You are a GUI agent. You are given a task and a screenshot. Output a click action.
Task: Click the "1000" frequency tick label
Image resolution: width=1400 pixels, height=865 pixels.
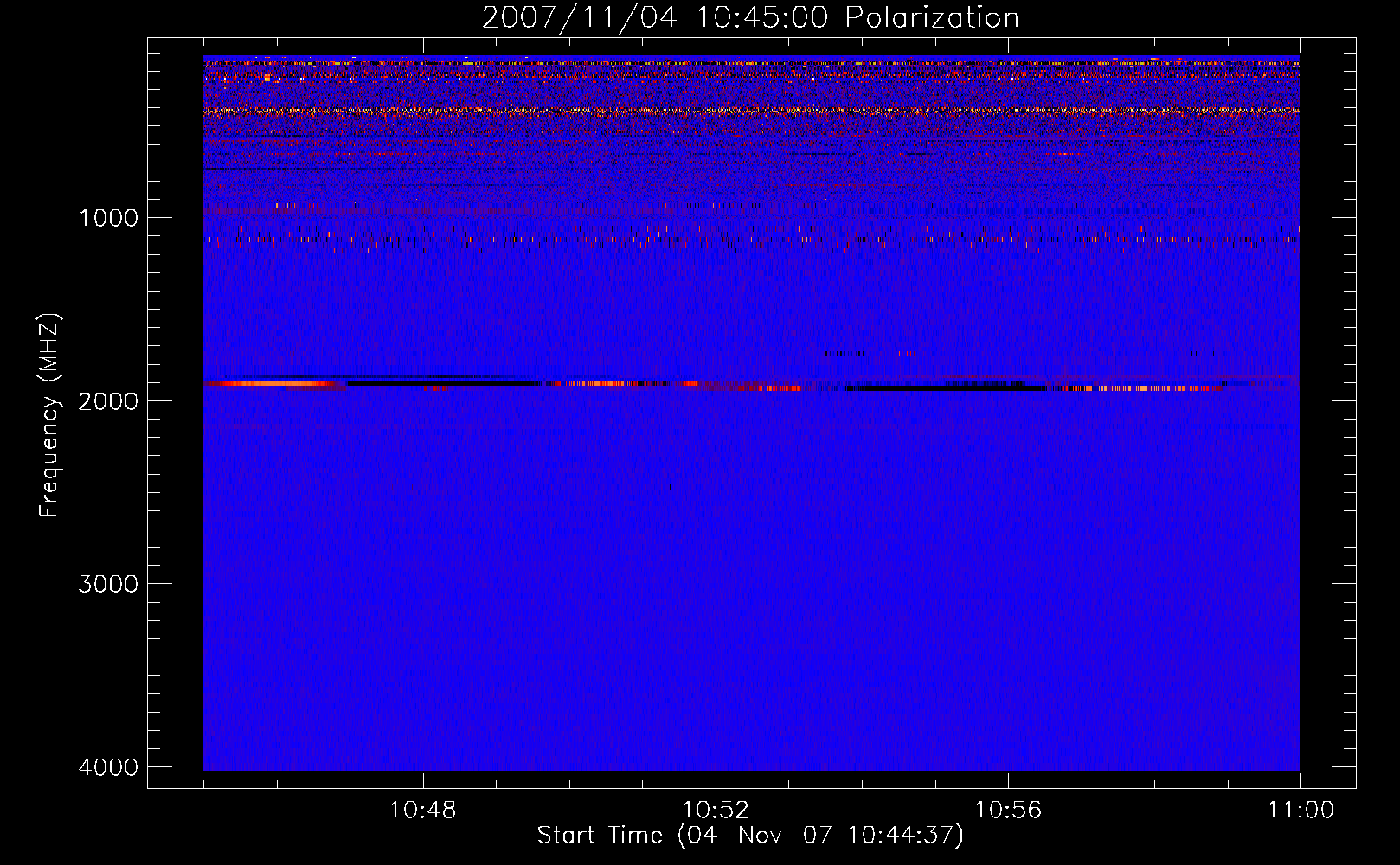[x=108, y=217]
